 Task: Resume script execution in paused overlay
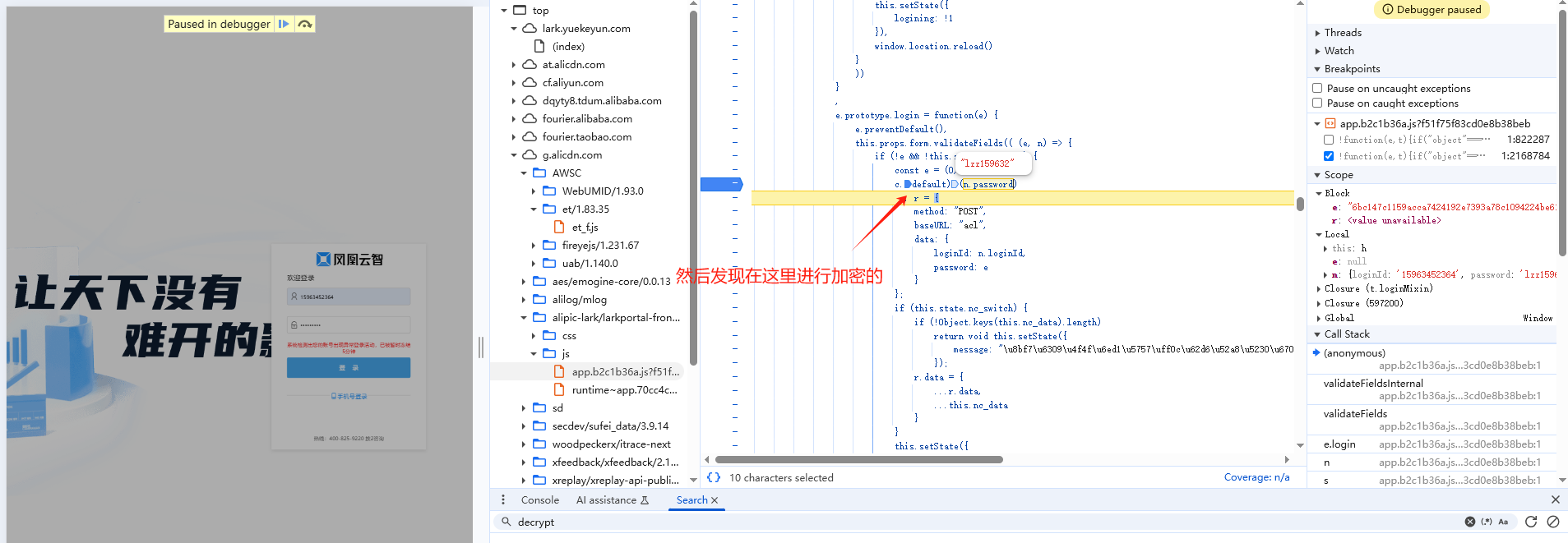(x=284, y=24)
